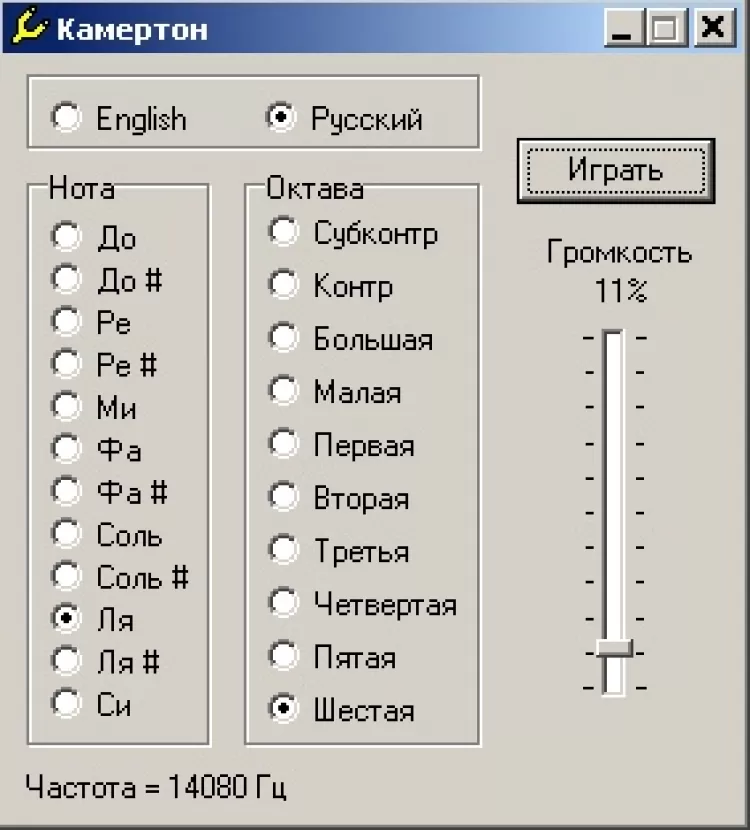The width and height of the screenshot is (750, 830).
Task: Select the Фа # note
Action: pos(67,491)
